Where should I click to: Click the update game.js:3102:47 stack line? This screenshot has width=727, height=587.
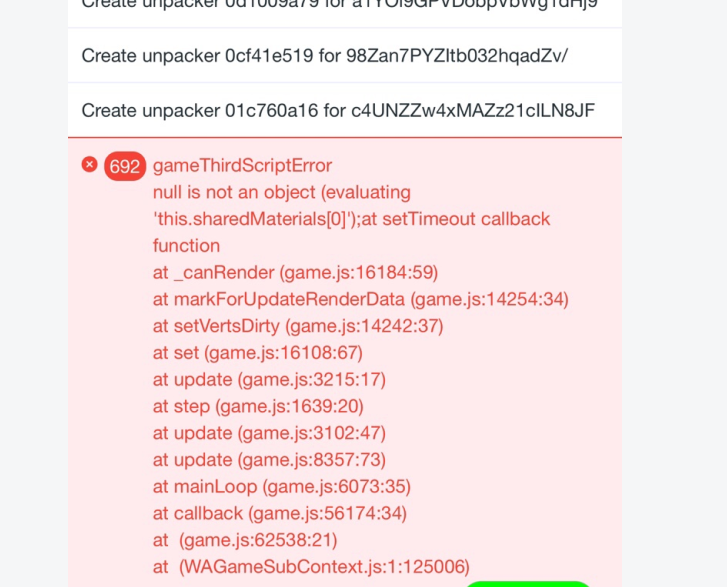(269, 433)
